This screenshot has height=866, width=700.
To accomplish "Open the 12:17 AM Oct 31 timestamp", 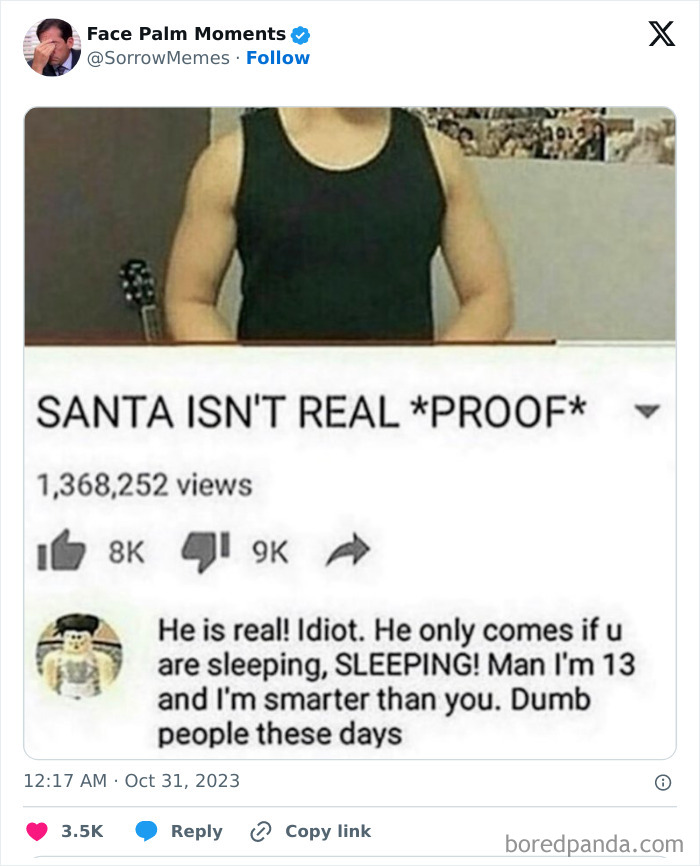I will (131, 781).
